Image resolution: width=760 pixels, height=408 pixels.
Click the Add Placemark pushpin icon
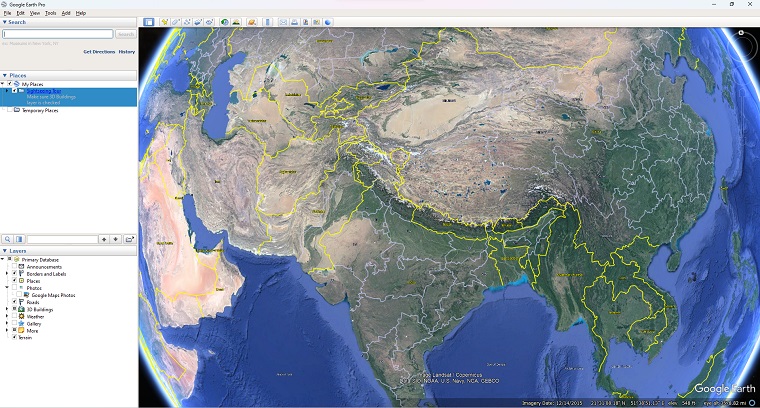coord(165,22)
